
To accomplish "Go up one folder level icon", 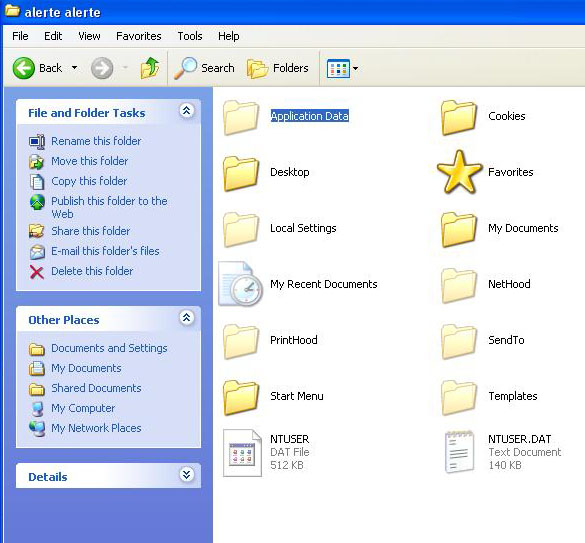I will (x=150, y=68).
